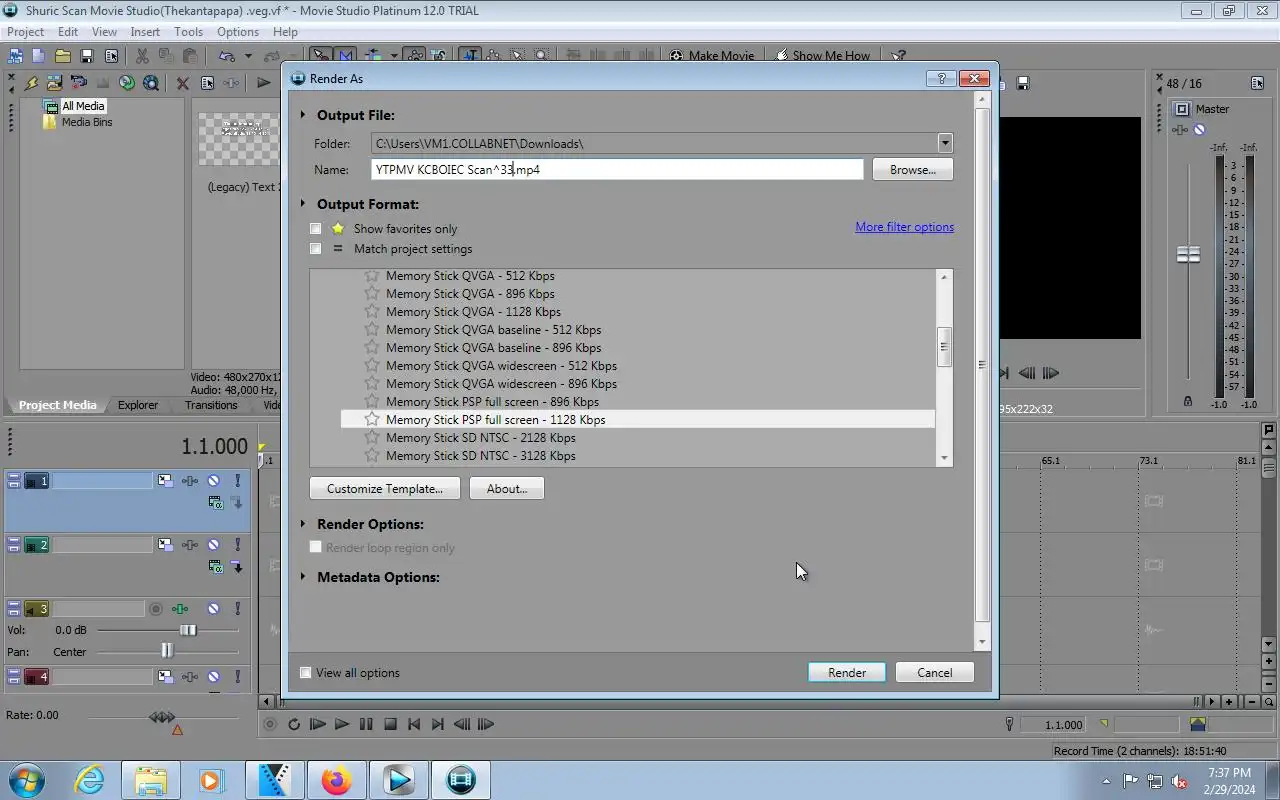Minimize track 2 height
Image resolution: width=1280 pixels, height=800 pixels.
pyautogui.click(x=14, y=545)
